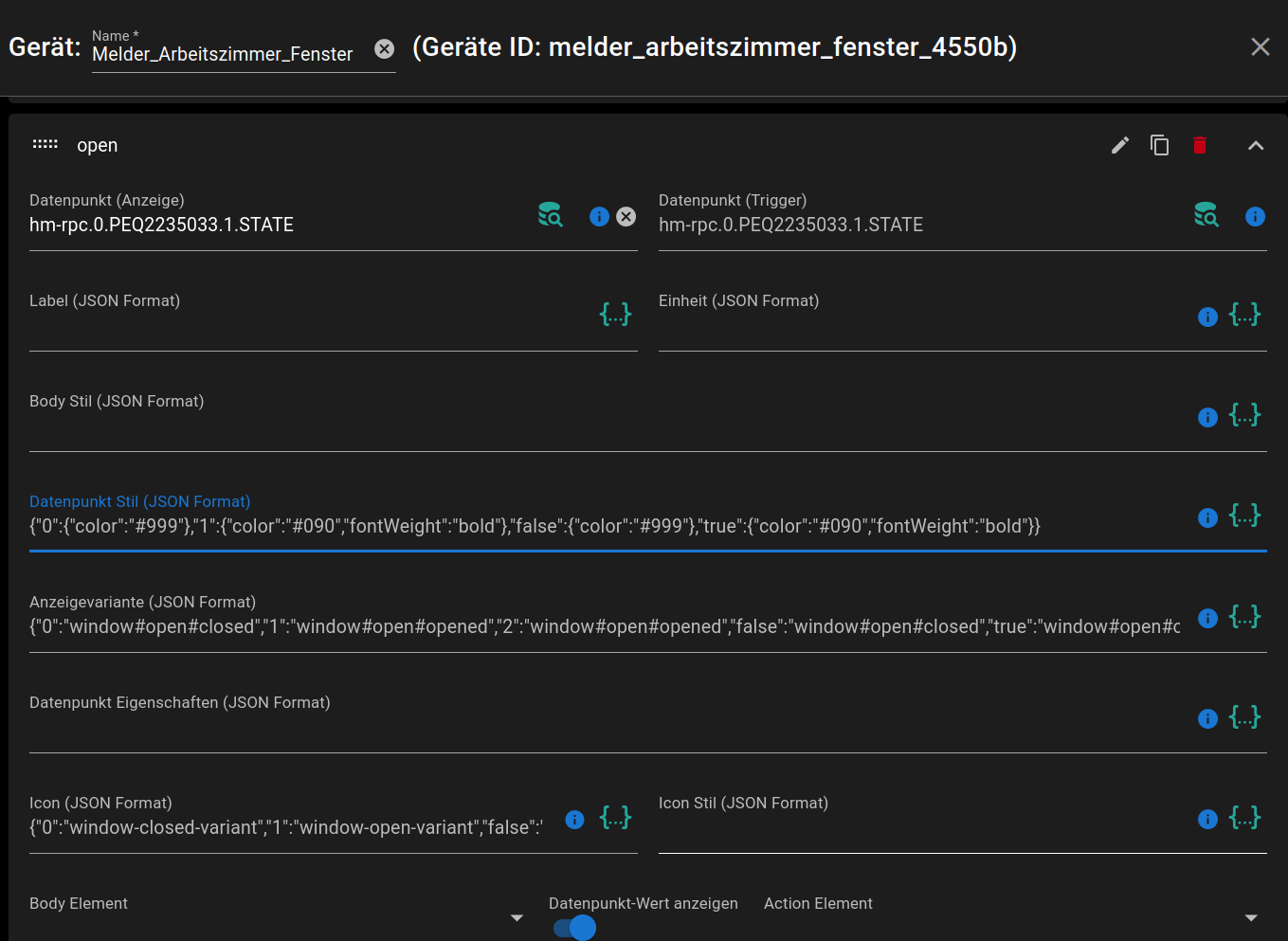Screen dimensions: 1288x941
Task: Open the Action Element dropdown
Action: pyautogui.click(x=1251, y=917)
